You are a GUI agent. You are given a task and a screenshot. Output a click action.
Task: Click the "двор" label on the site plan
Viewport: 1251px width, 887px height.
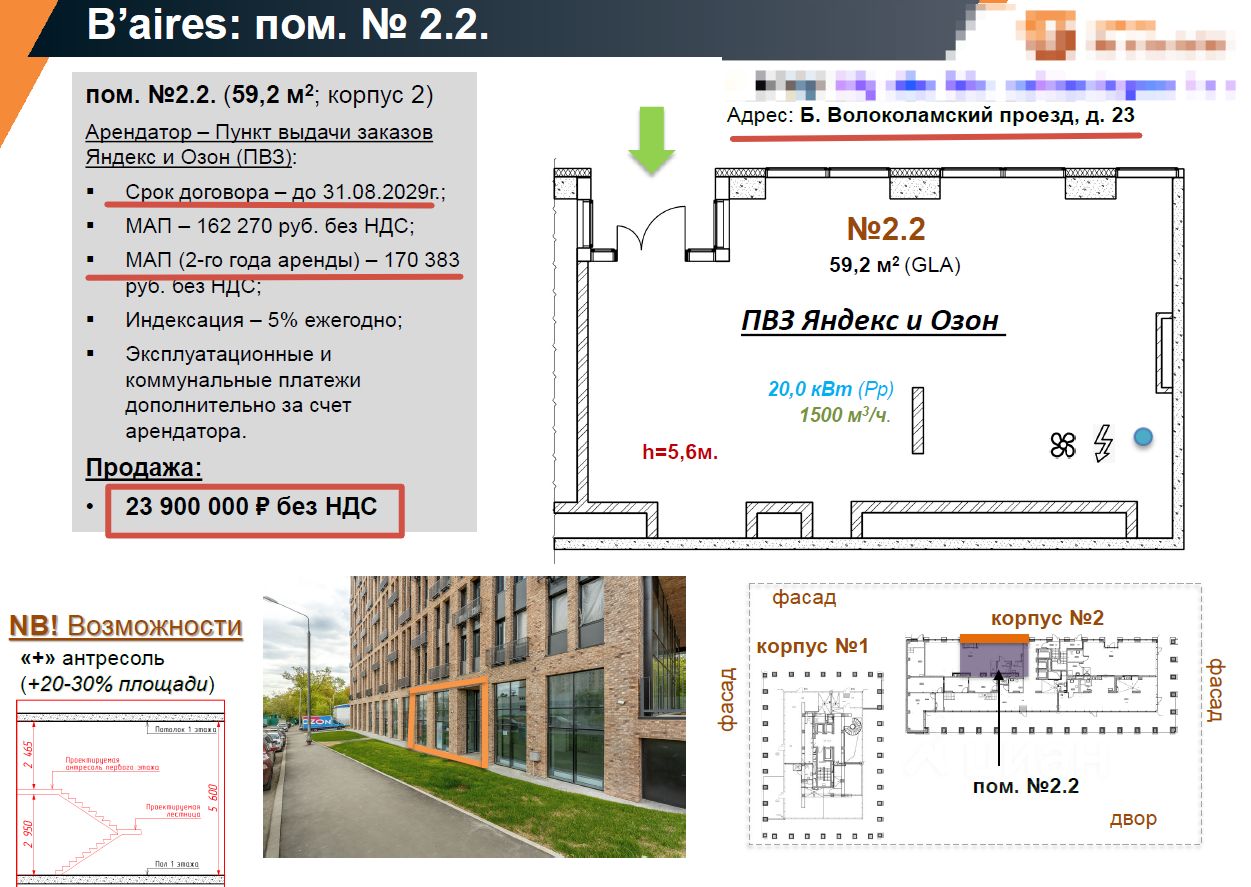(x=1133, y=818)
